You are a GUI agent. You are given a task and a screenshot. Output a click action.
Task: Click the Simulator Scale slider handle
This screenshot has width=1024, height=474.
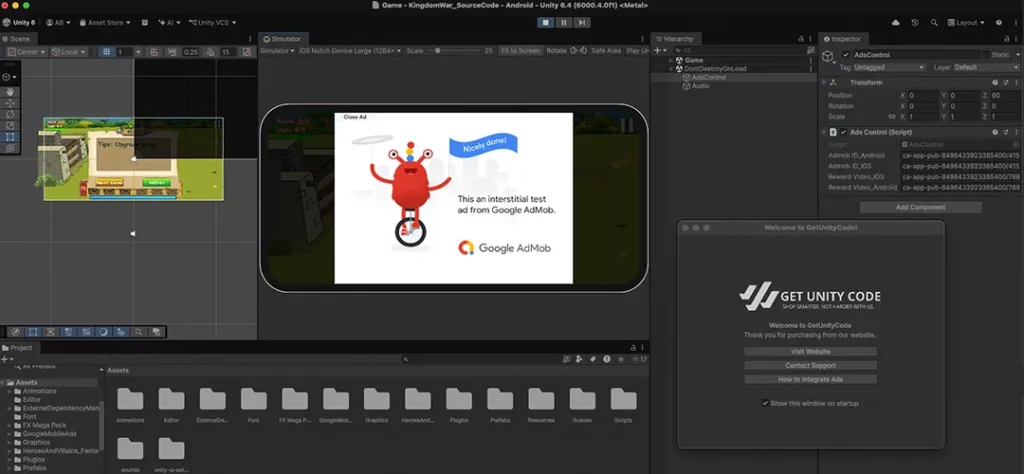click(x=438, y=51)
